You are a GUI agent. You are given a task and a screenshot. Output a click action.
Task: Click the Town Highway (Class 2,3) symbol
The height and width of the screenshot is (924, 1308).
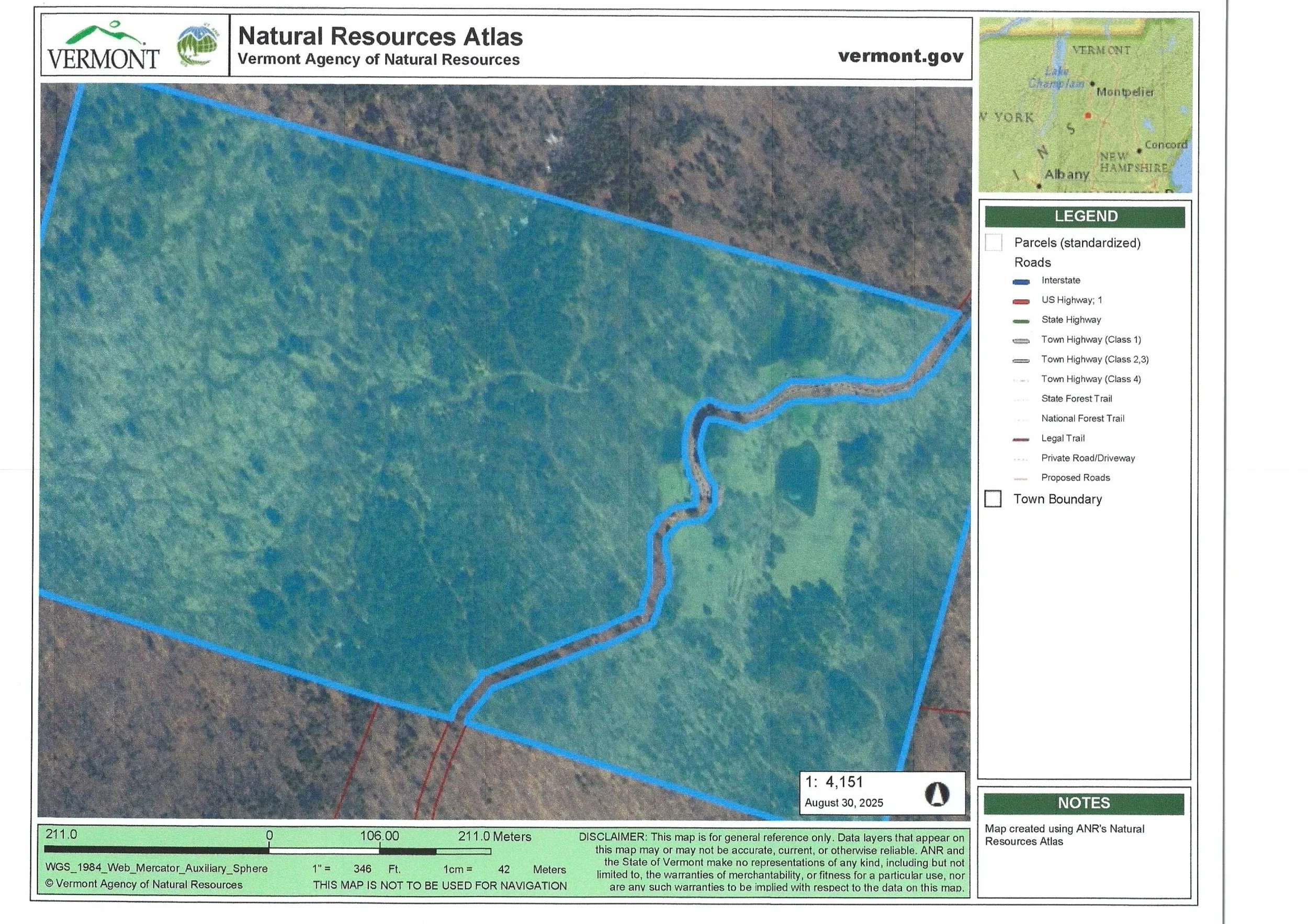pyautogui.click(x=1021, y=360)
